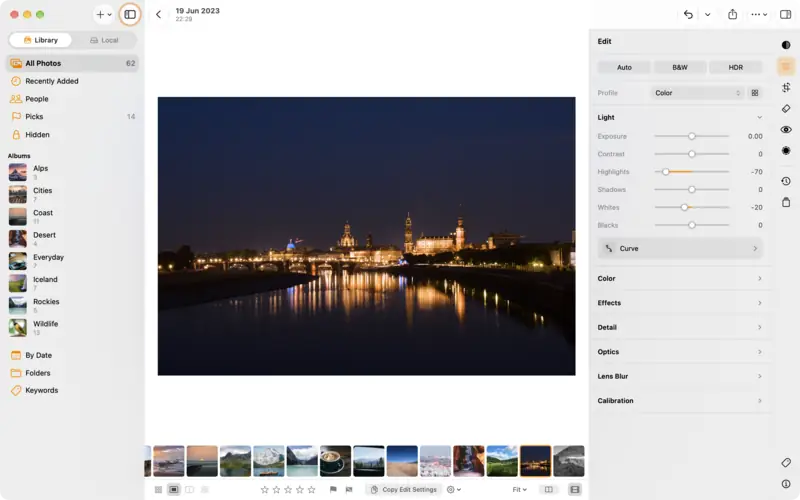The width and height of the screenshot is (800, 500).
Task: Open the Masking circle tool
Action: tap(786, 151)
